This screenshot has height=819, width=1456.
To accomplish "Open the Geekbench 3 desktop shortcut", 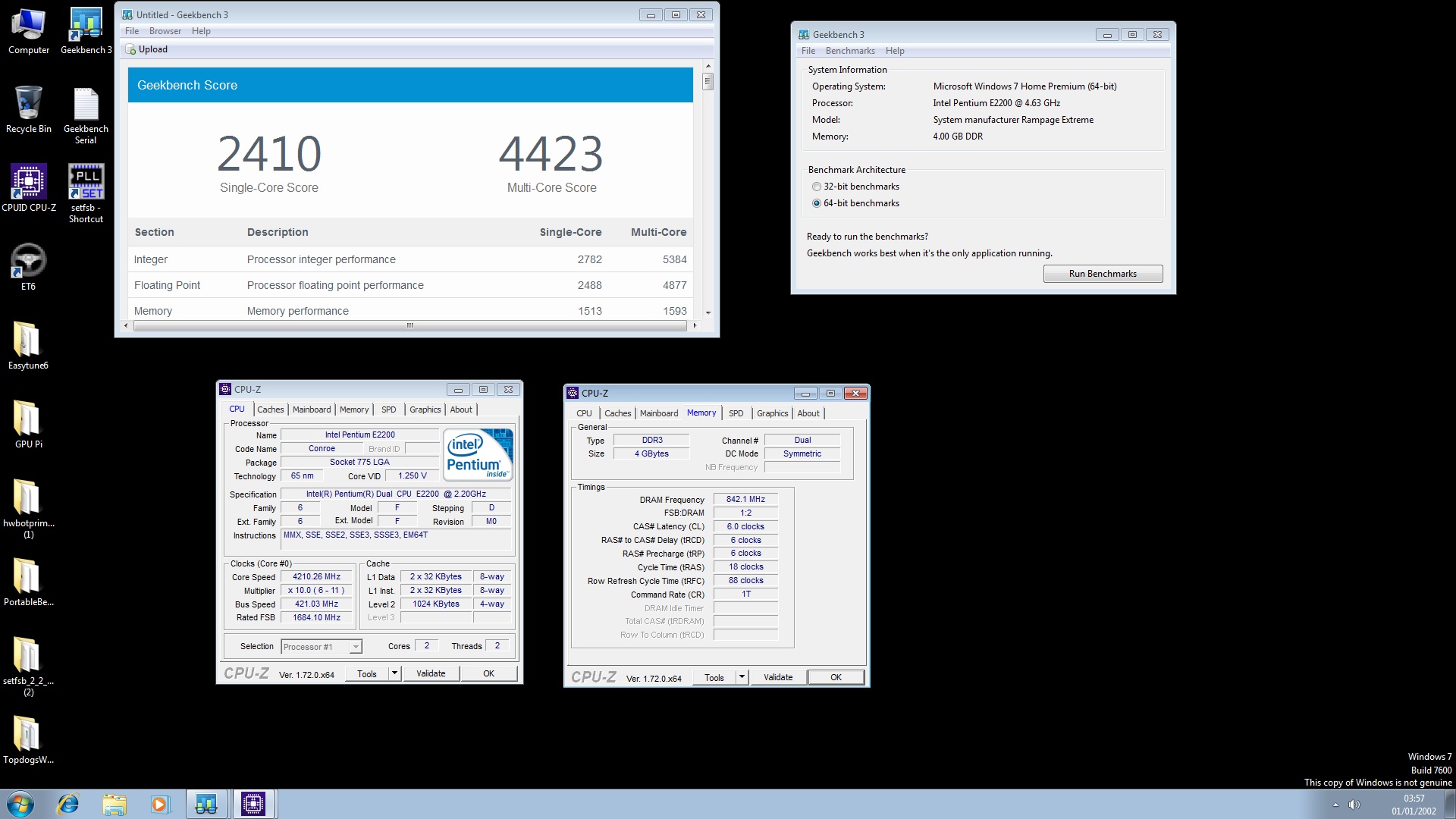I will [86, 31].
